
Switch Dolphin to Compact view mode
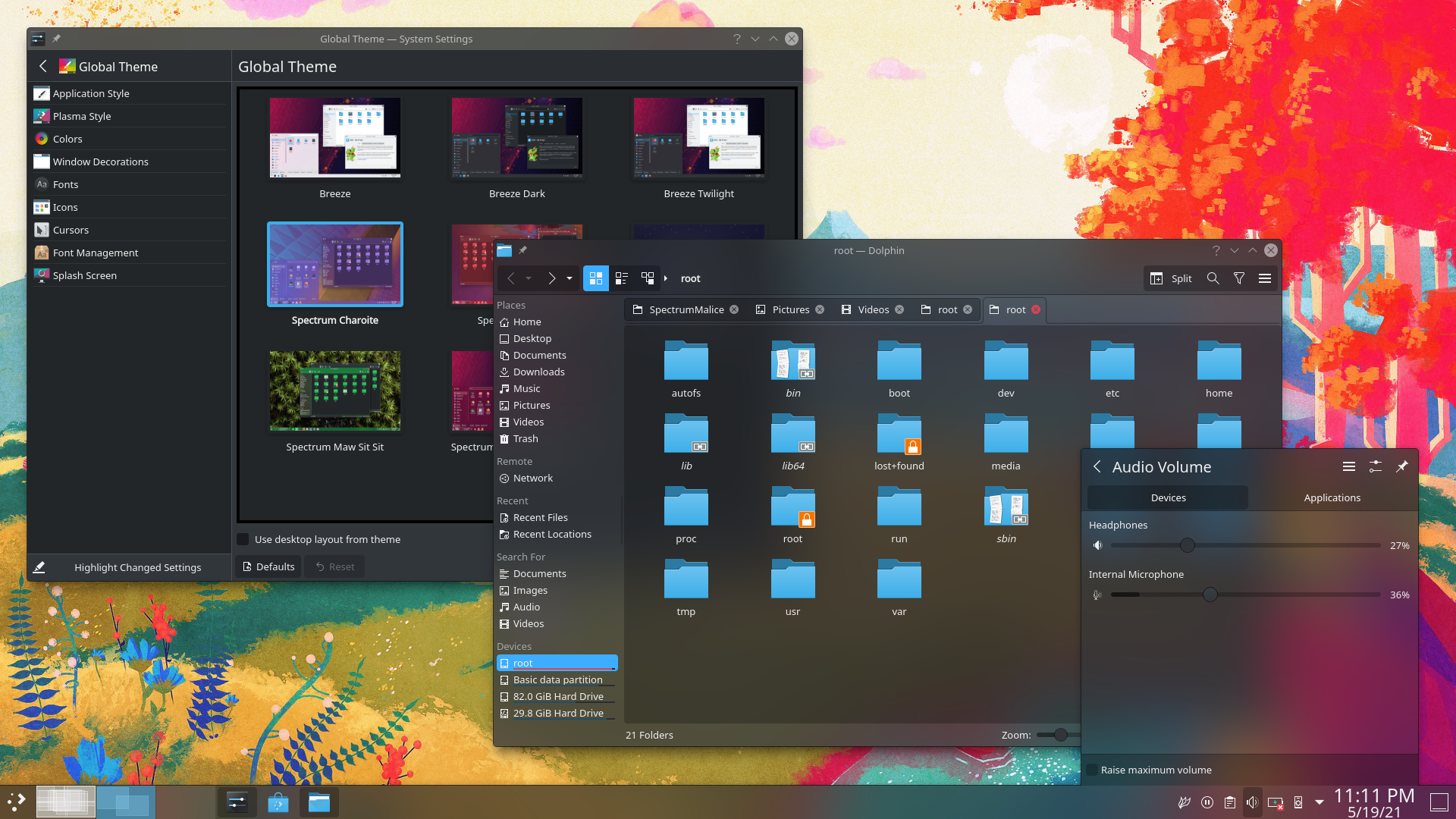coord(622,278)
